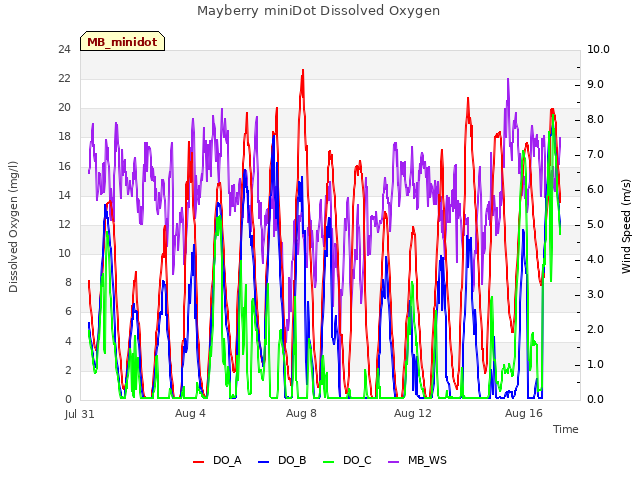Click the 6 value on left axis

(x=68, y=312)
